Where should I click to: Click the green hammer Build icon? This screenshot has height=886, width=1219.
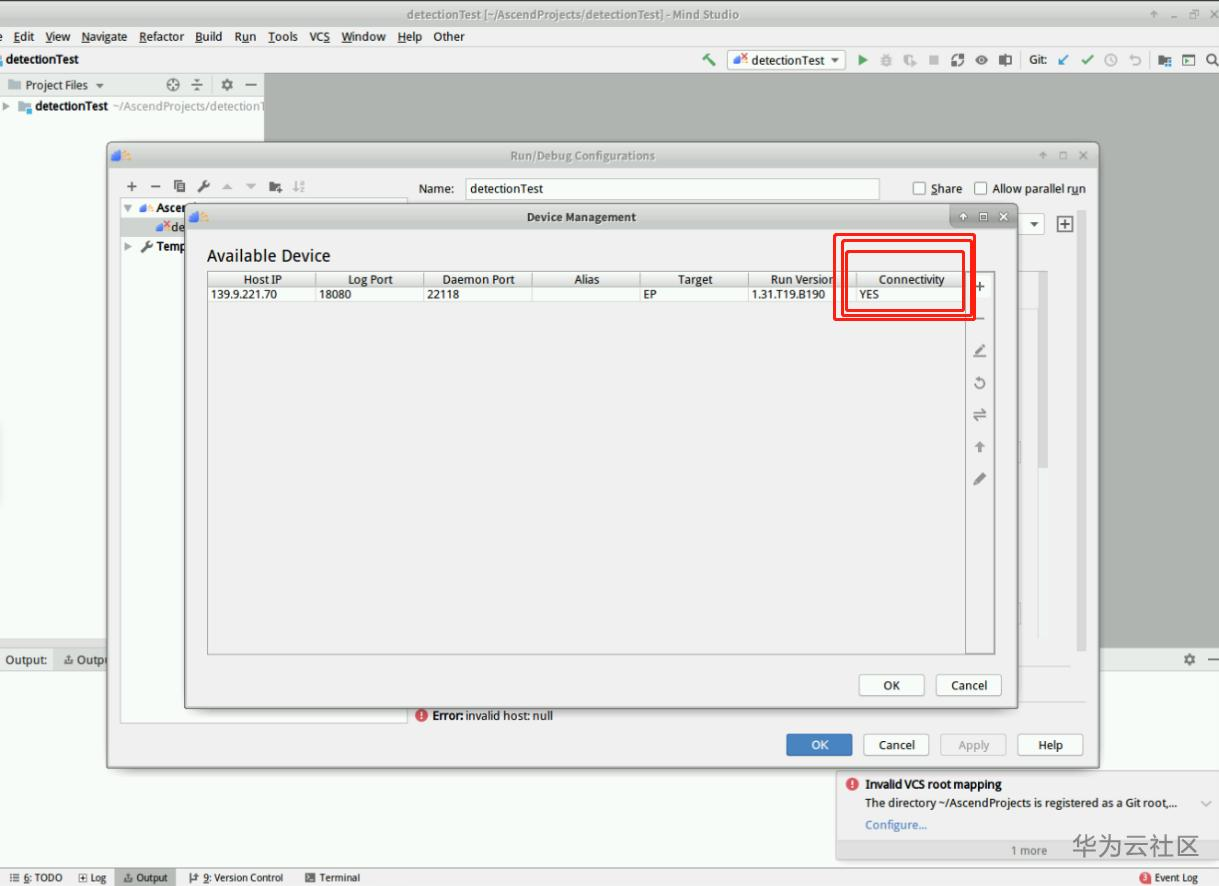709,60
